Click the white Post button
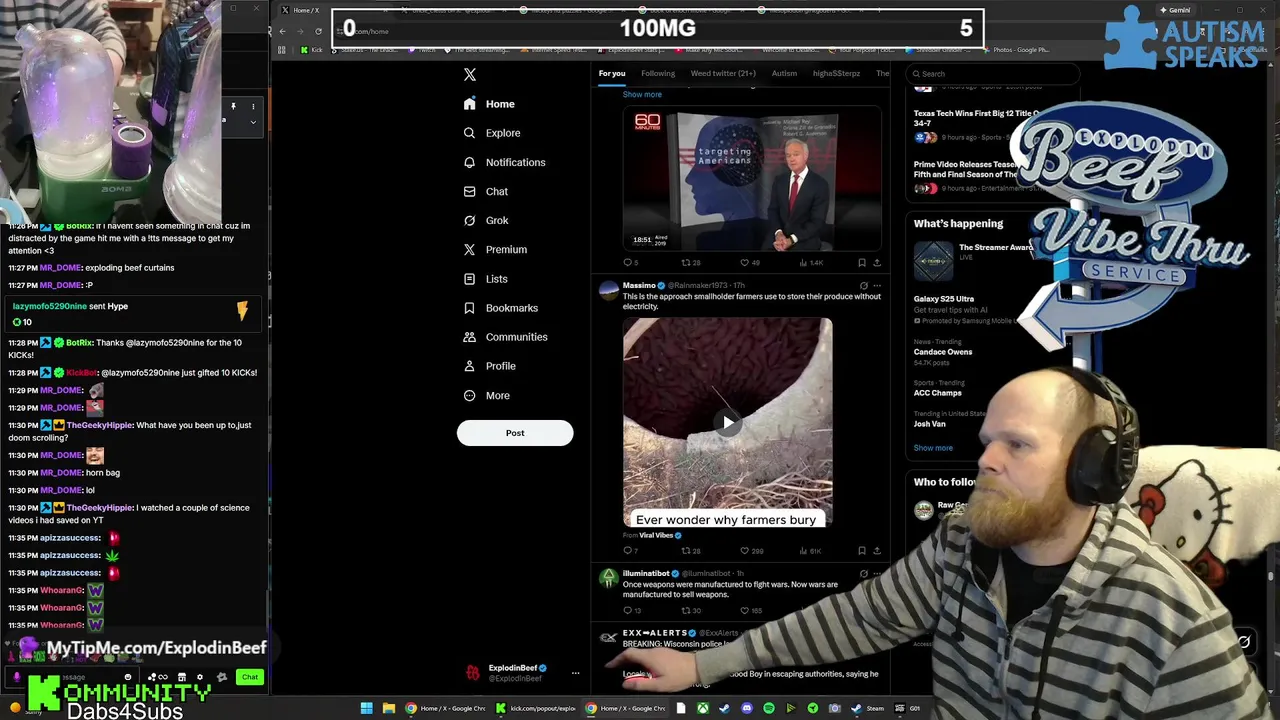1280x720 pixels. point(515,433)
